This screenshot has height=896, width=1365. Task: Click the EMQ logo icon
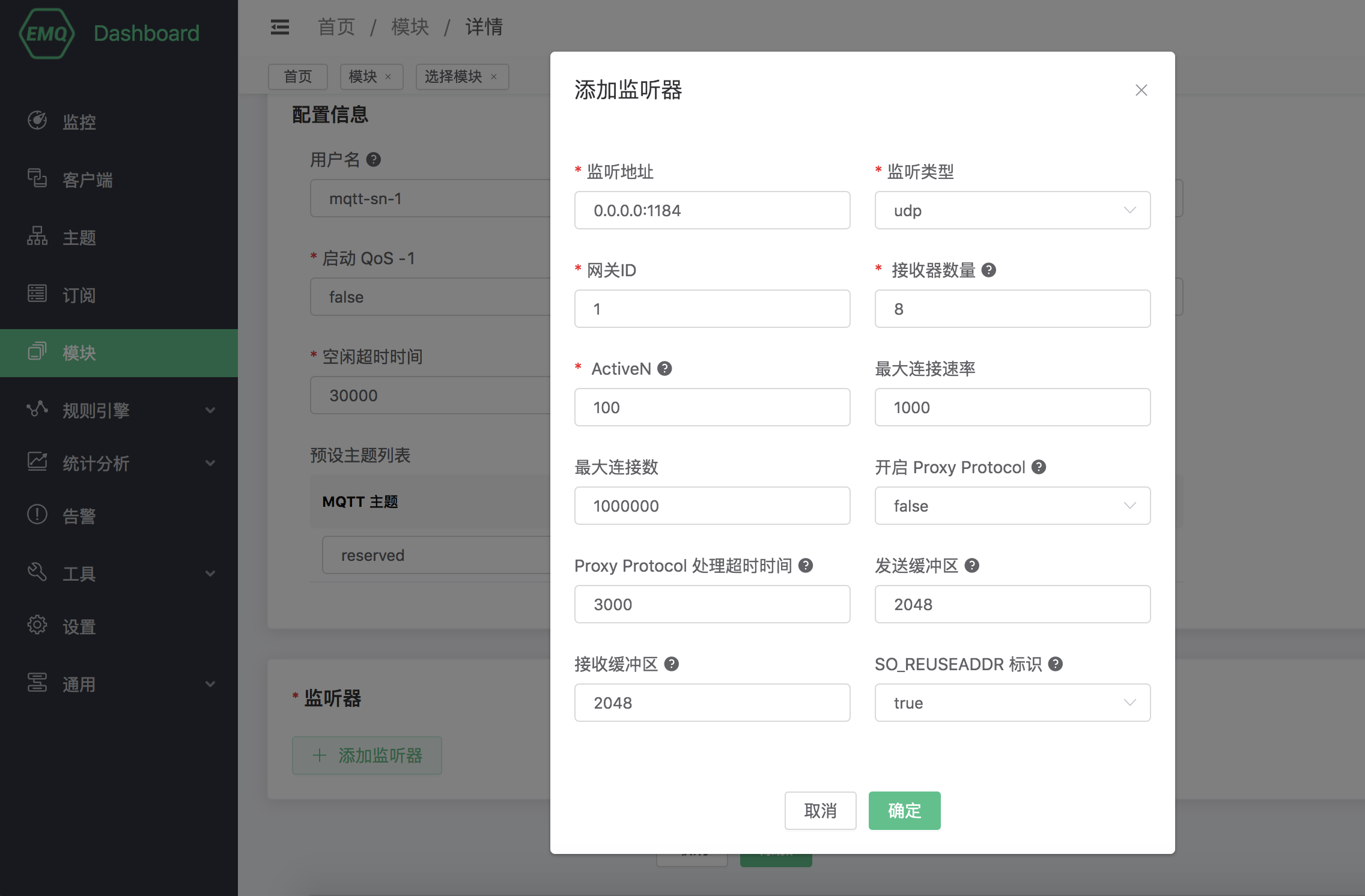coord(47,34)
